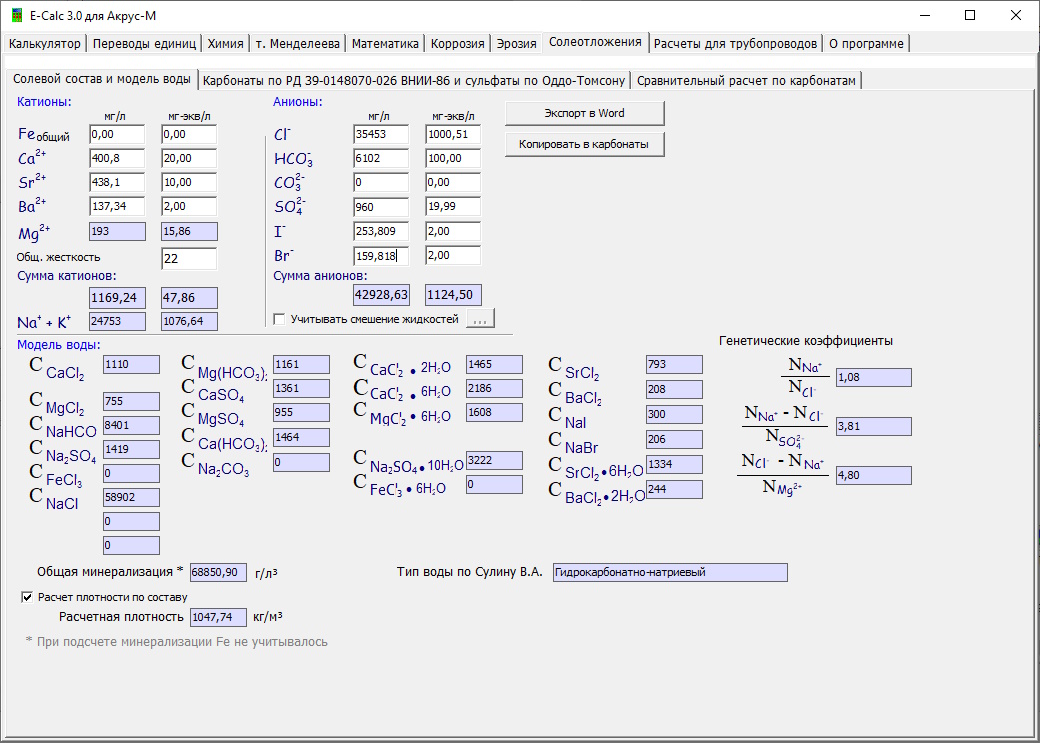
Task: Select the Коррозия tab
Action: point(458,44)
